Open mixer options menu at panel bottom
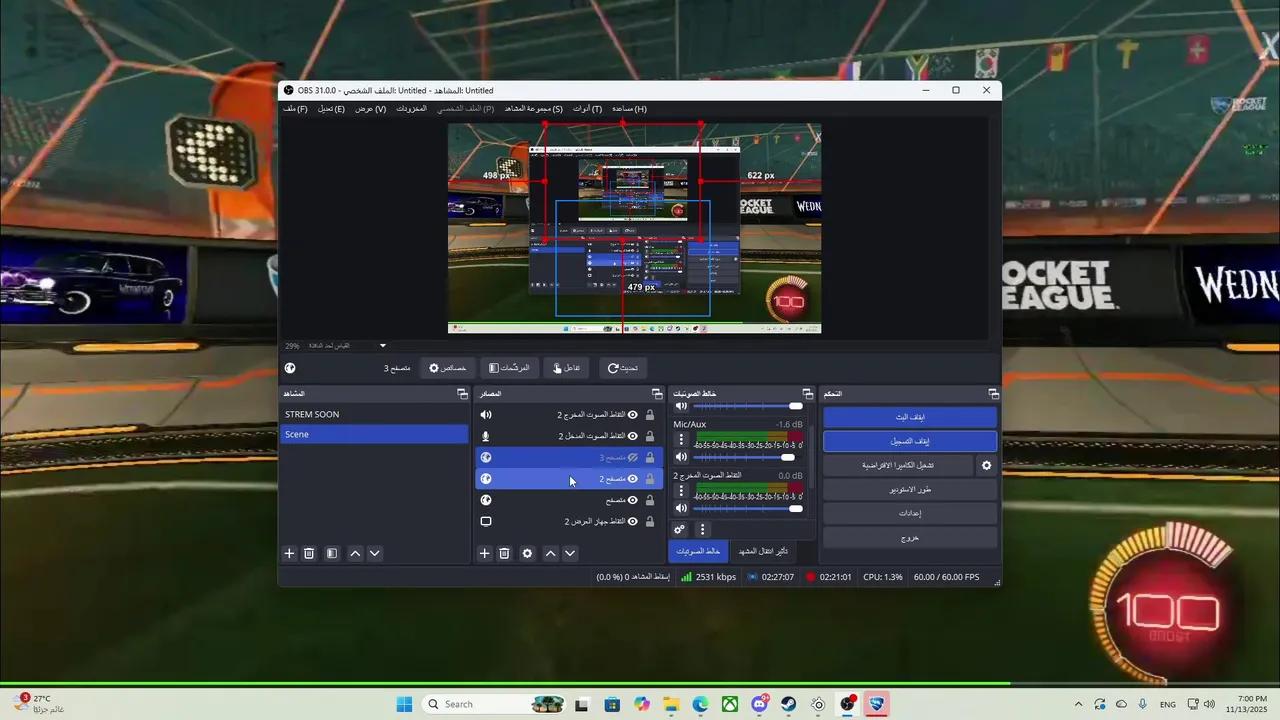 [703, 529]
